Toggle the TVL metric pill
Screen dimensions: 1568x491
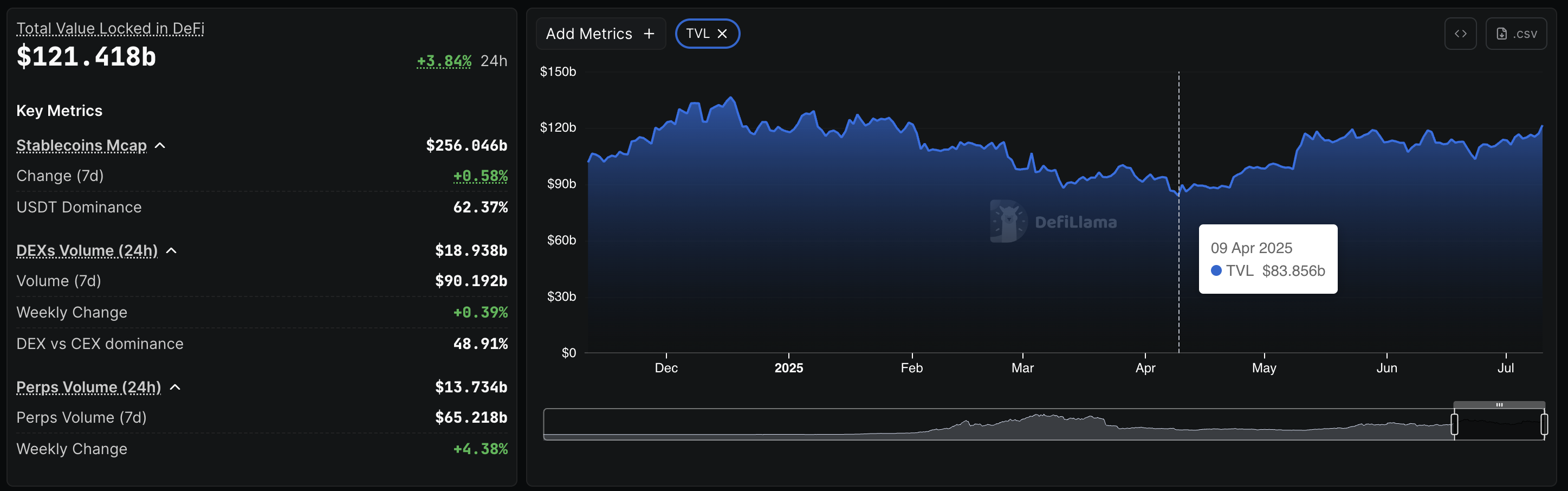697,34
